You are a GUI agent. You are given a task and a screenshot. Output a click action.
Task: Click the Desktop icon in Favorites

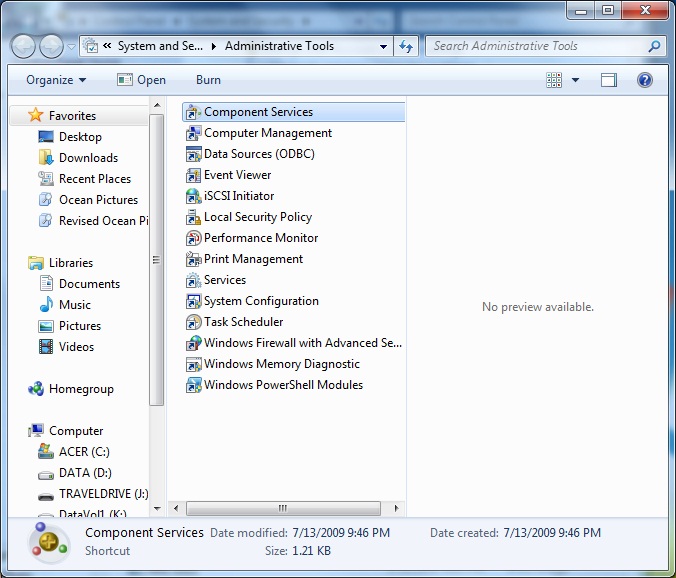(x=46, y=137)
